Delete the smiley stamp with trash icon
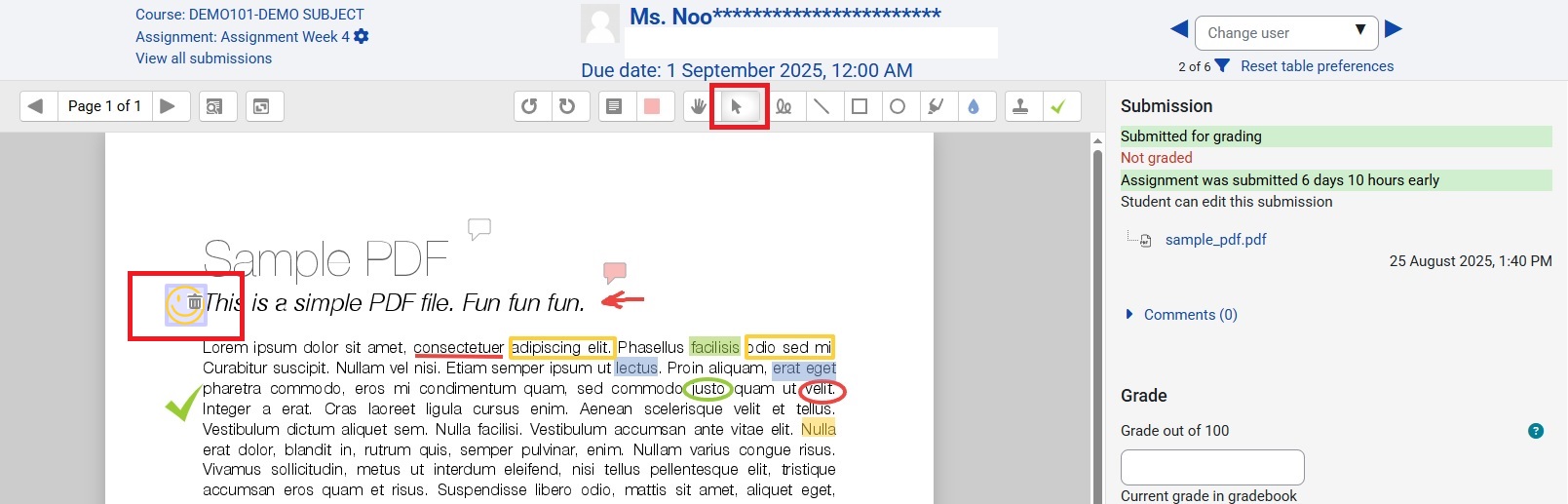 tap(195, 303)
